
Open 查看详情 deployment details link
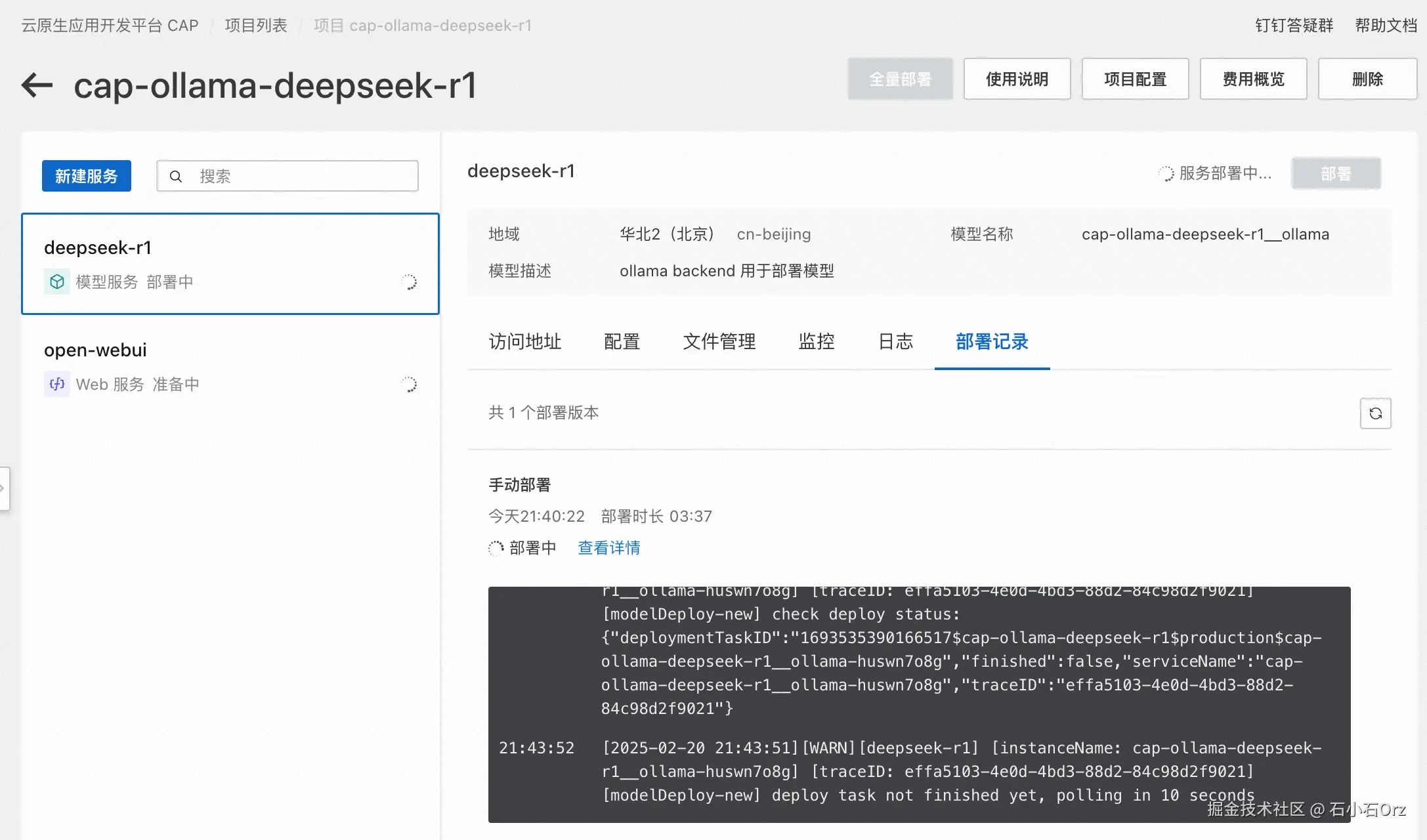tap(608, 548)
